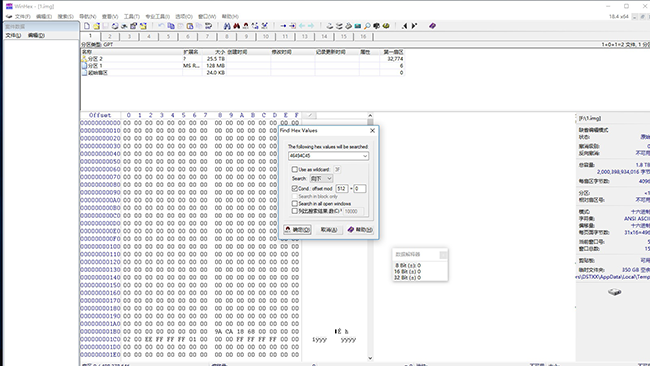Click the New file icon in toolbar

tap(87, 26)
